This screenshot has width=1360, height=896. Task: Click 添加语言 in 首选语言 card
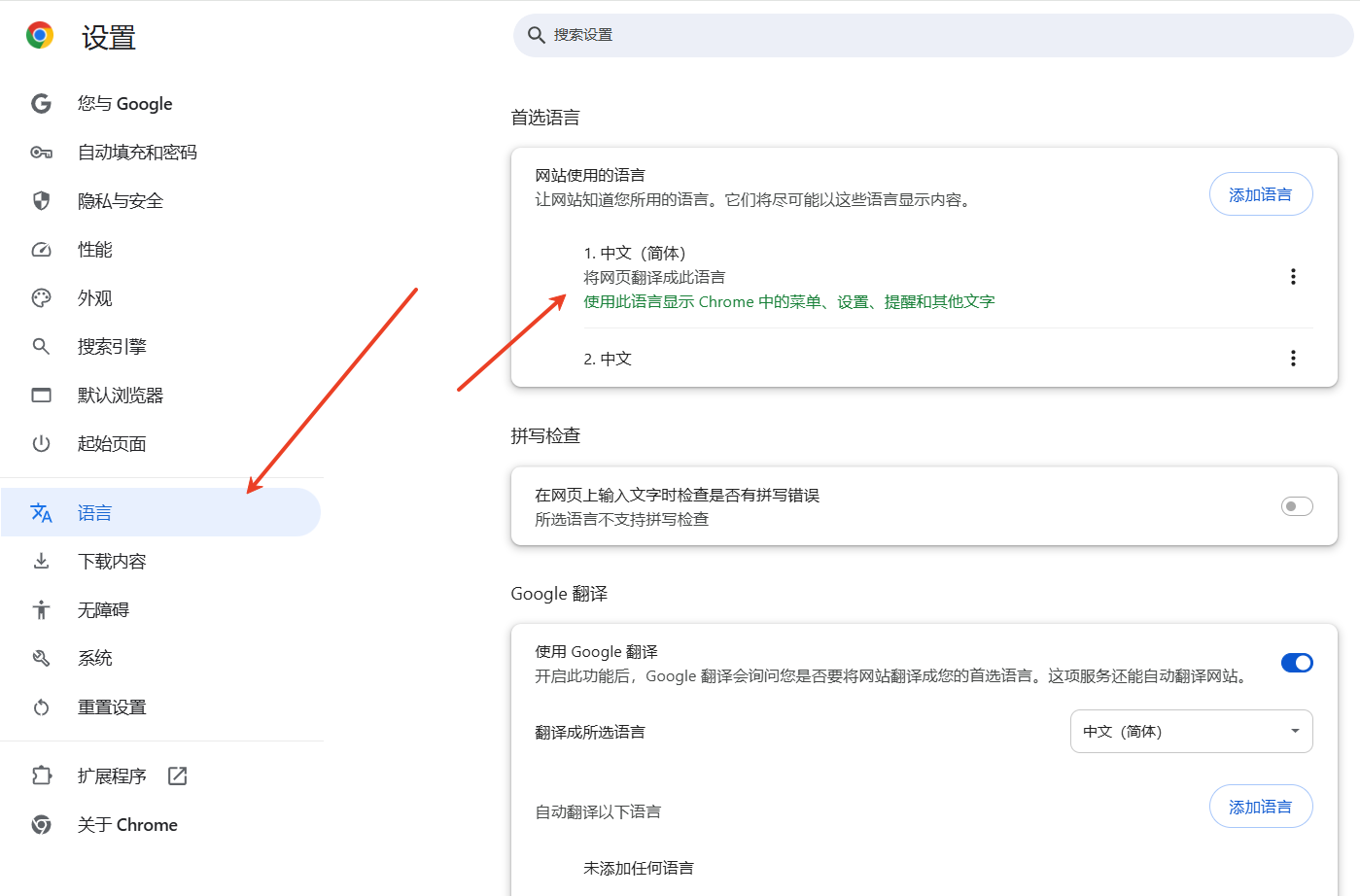pos(1260,194)
